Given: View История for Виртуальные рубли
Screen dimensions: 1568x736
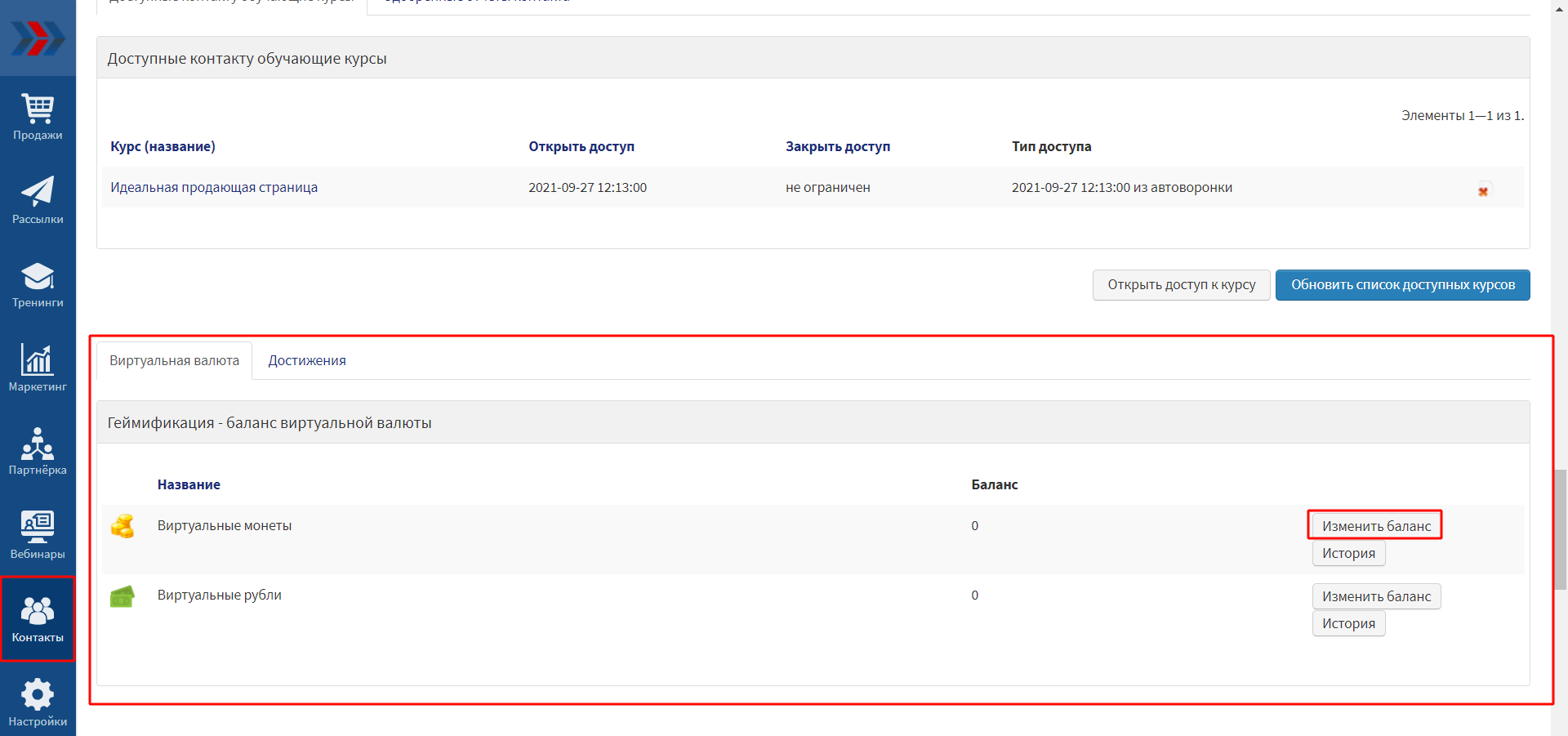Looking at the screenshot, I should [1348, 623].
